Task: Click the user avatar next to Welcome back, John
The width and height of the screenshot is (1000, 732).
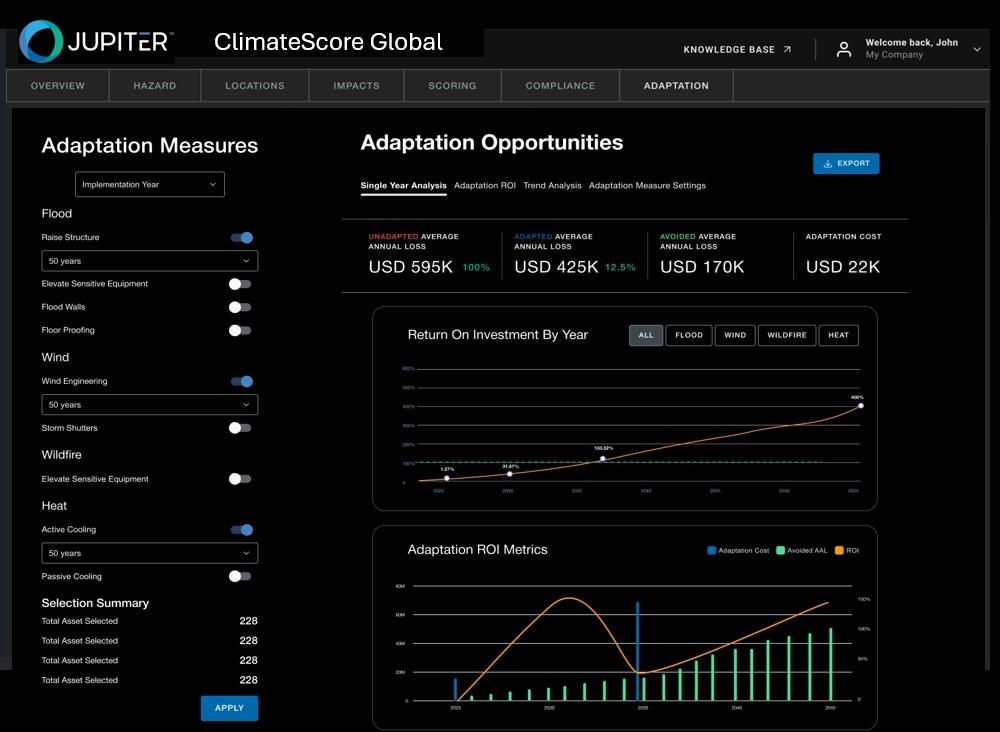Action: click(843, 48)
